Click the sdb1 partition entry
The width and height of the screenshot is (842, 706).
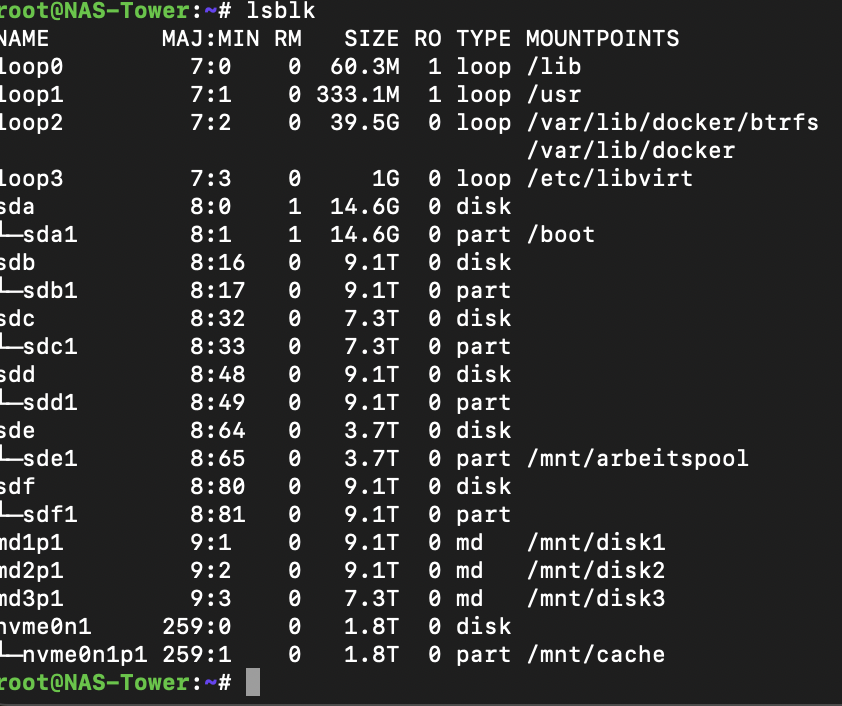[50, 290]
